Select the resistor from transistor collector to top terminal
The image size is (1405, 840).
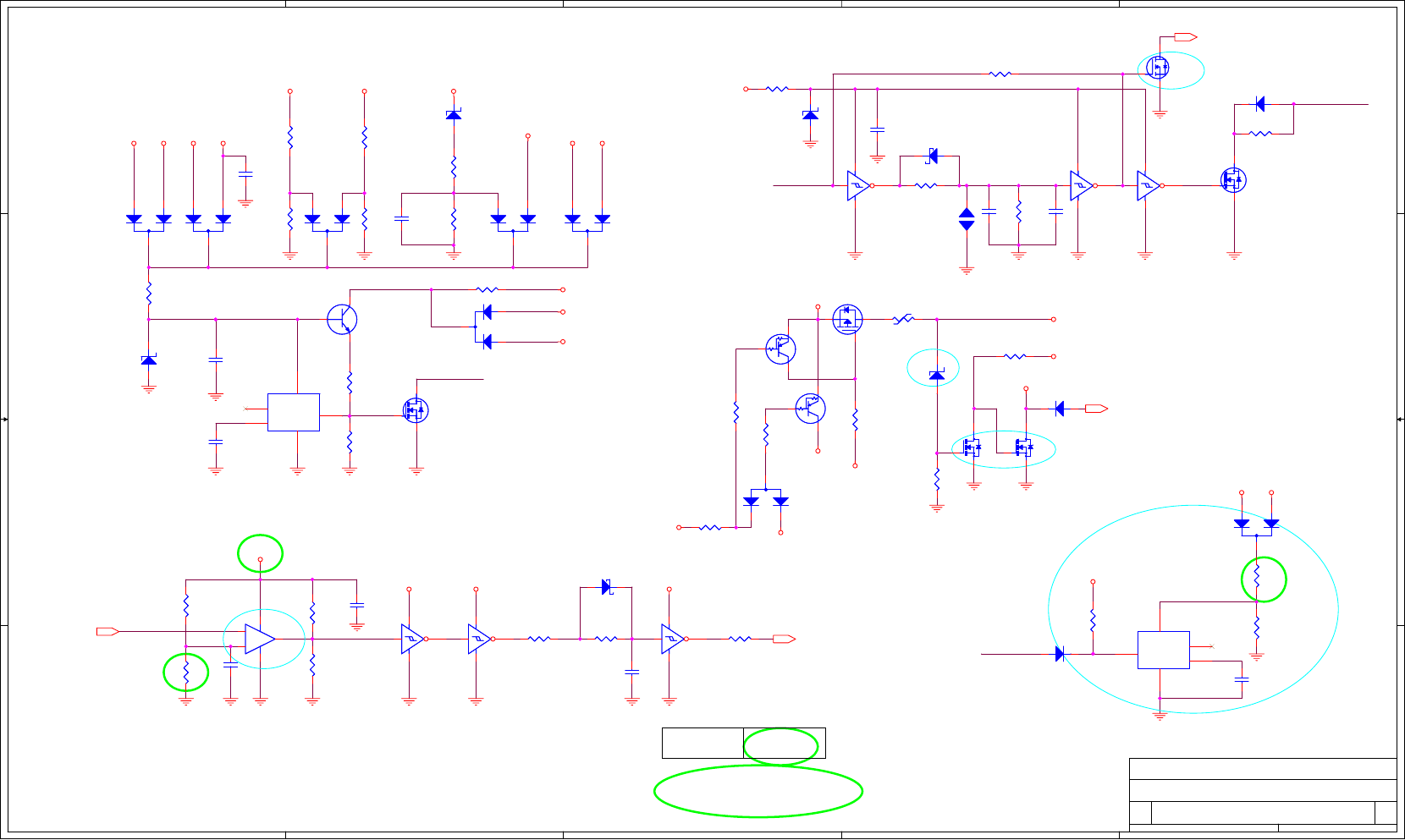point(488,289)
